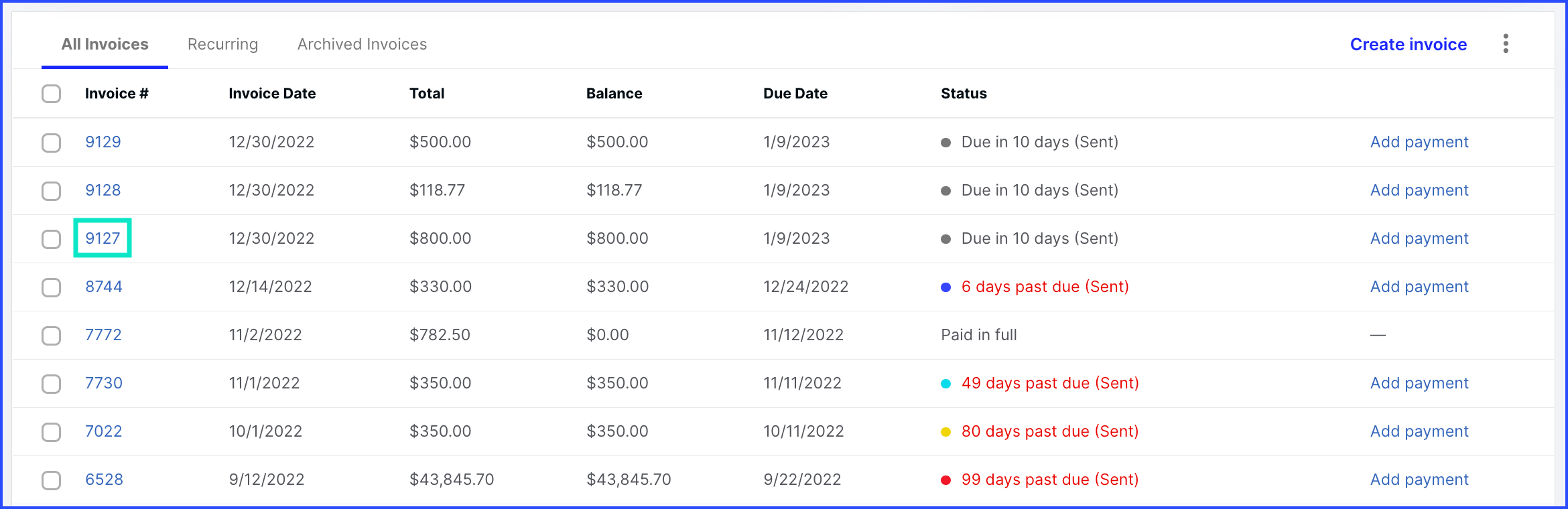Open invoice number 9127
1568x509 pixels.
tap(103, 238)
